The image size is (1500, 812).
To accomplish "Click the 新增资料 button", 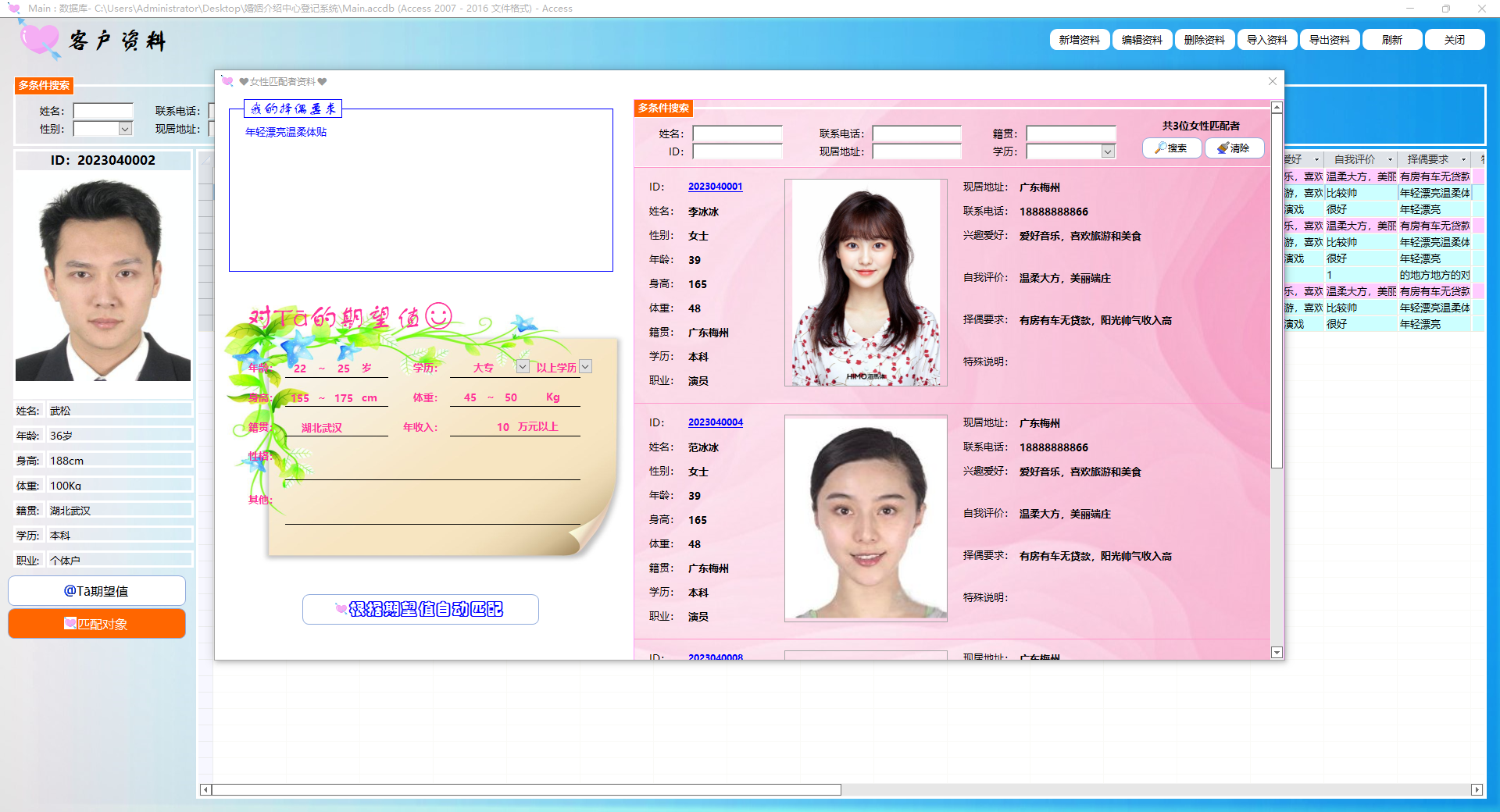I will click(x=1079, y=40).
